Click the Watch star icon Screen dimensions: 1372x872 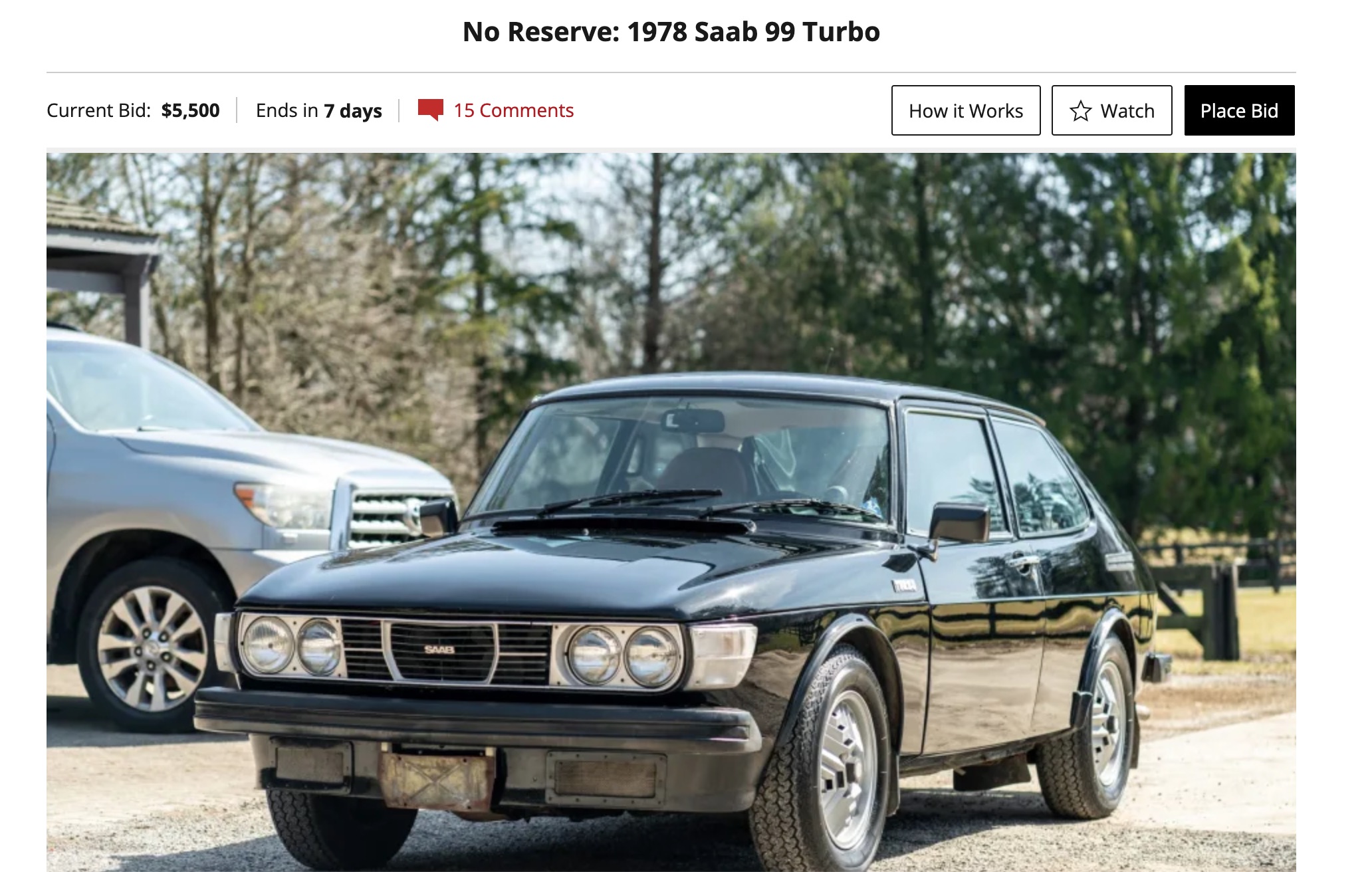point(1080,111)
